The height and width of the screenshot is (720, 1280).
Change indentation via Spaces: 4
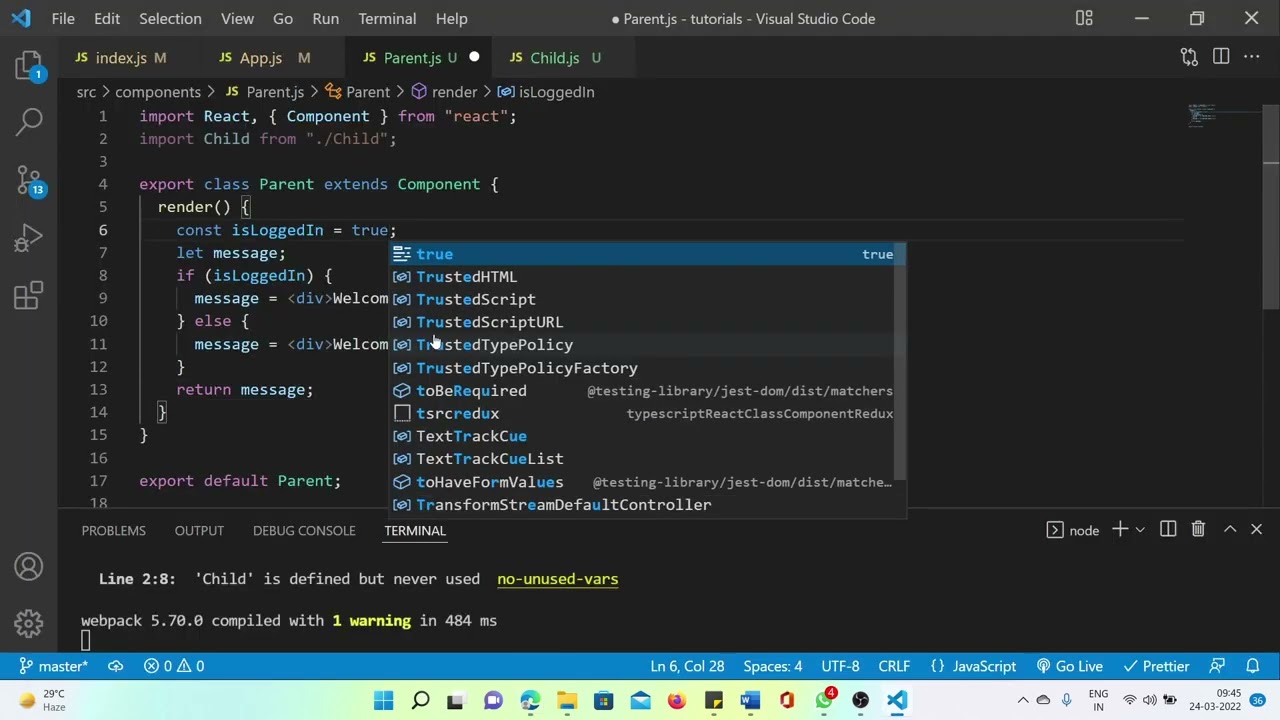773,666
